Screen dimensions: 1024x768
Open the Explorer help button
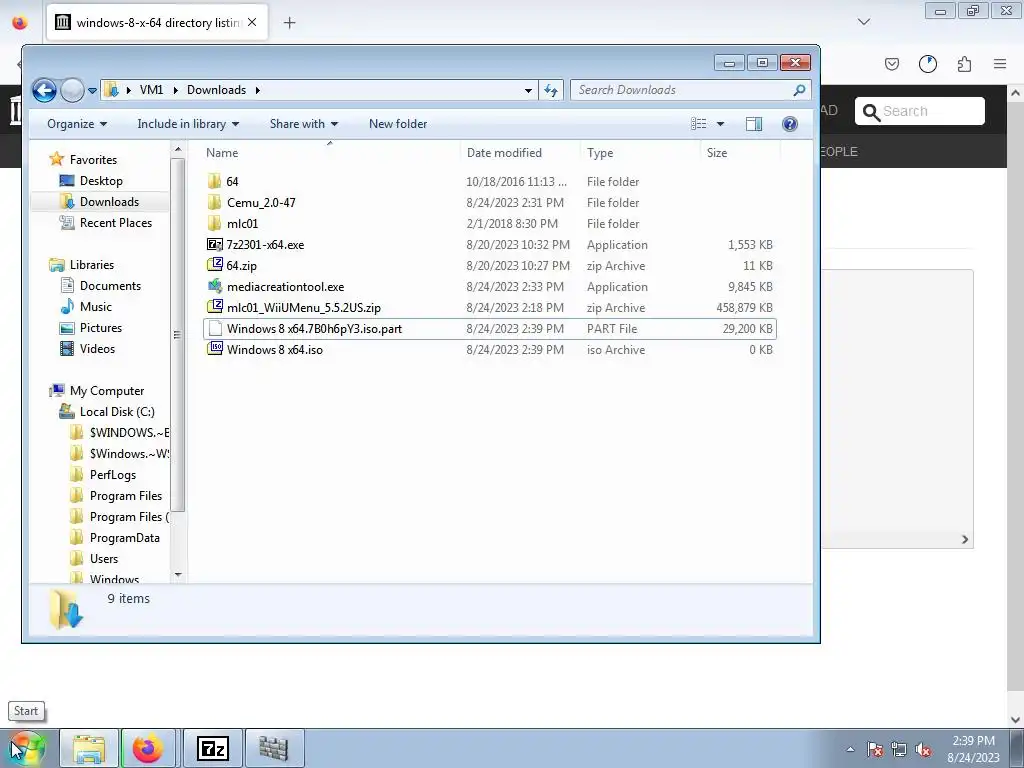coord(790,124)
